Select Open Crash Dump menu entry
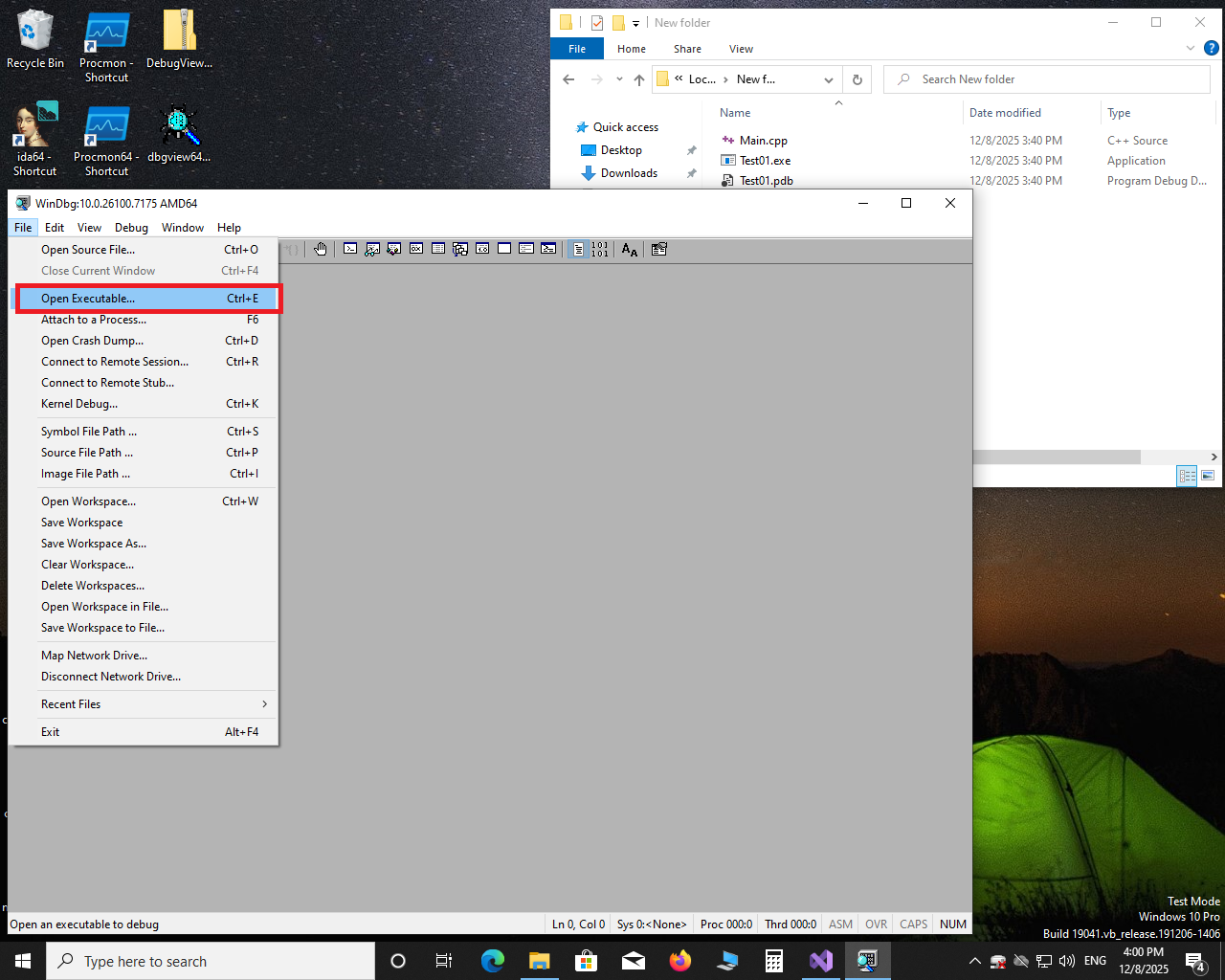This screenshot has width=1225, height=980. point(92,341)
